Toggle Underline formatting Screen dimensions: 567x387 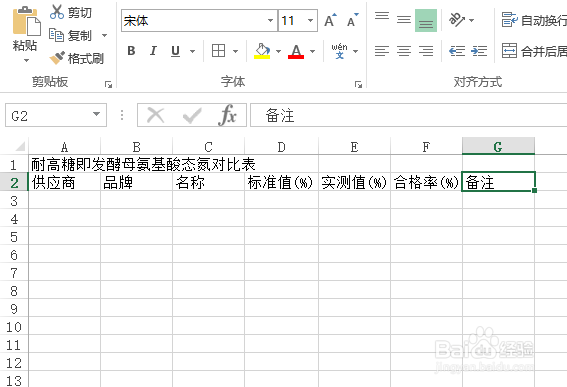tap(175, 51)
